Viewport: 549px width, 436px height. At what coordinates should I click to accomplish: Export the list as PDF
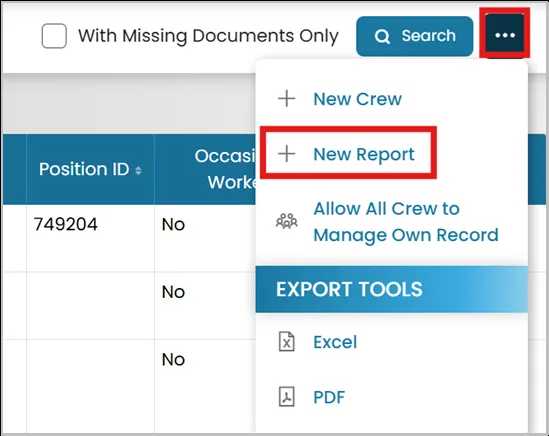point(329,397)
